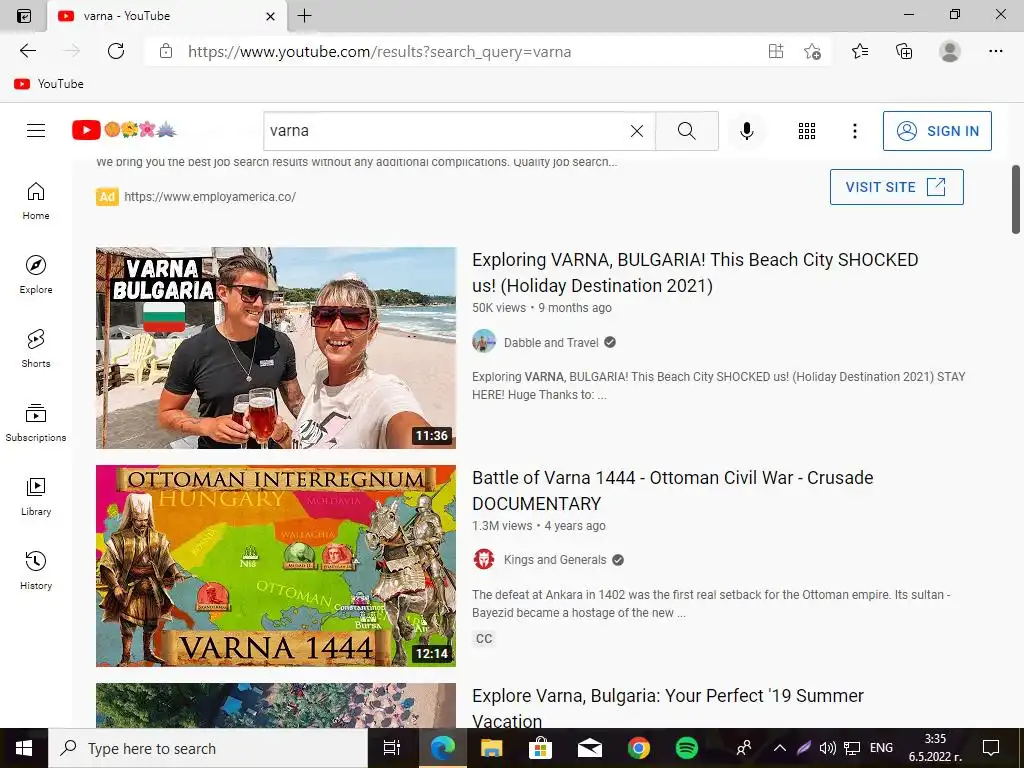Open Subscriptions in sidebar
This screenshot has width=1024, height=768.
pyautogui.click(x=36, y=423)
